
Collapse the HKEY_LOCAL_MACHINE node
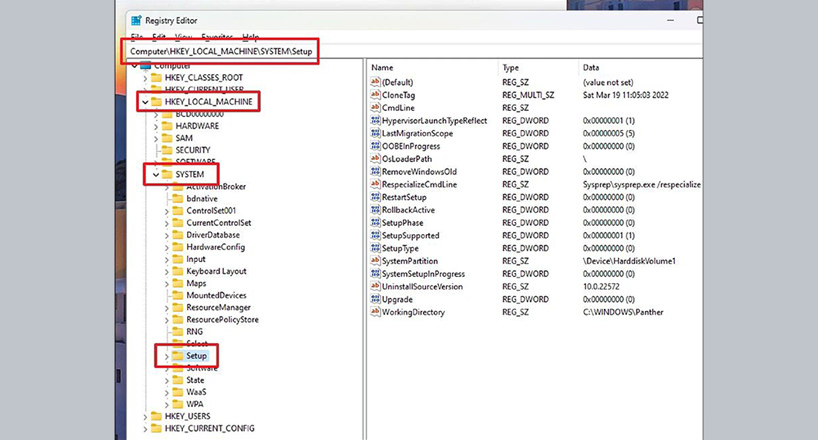(x=145, y=102)
